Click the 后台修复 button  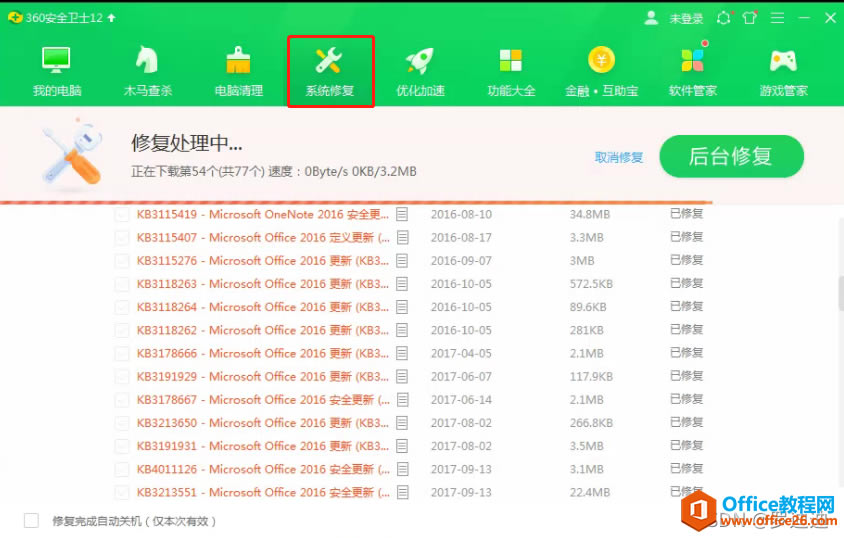[732, 156]
